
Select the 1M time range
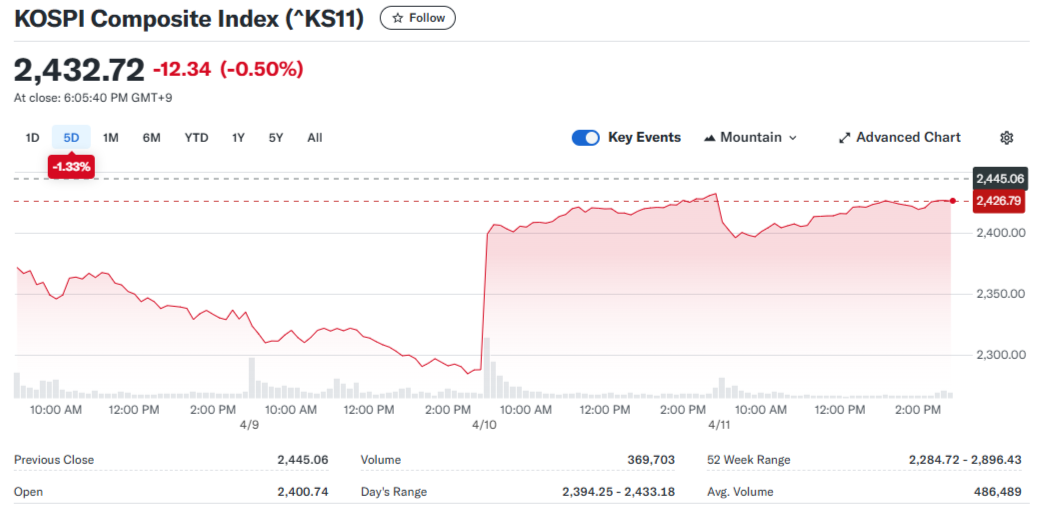pyautogui.click(x=111, y=138)
